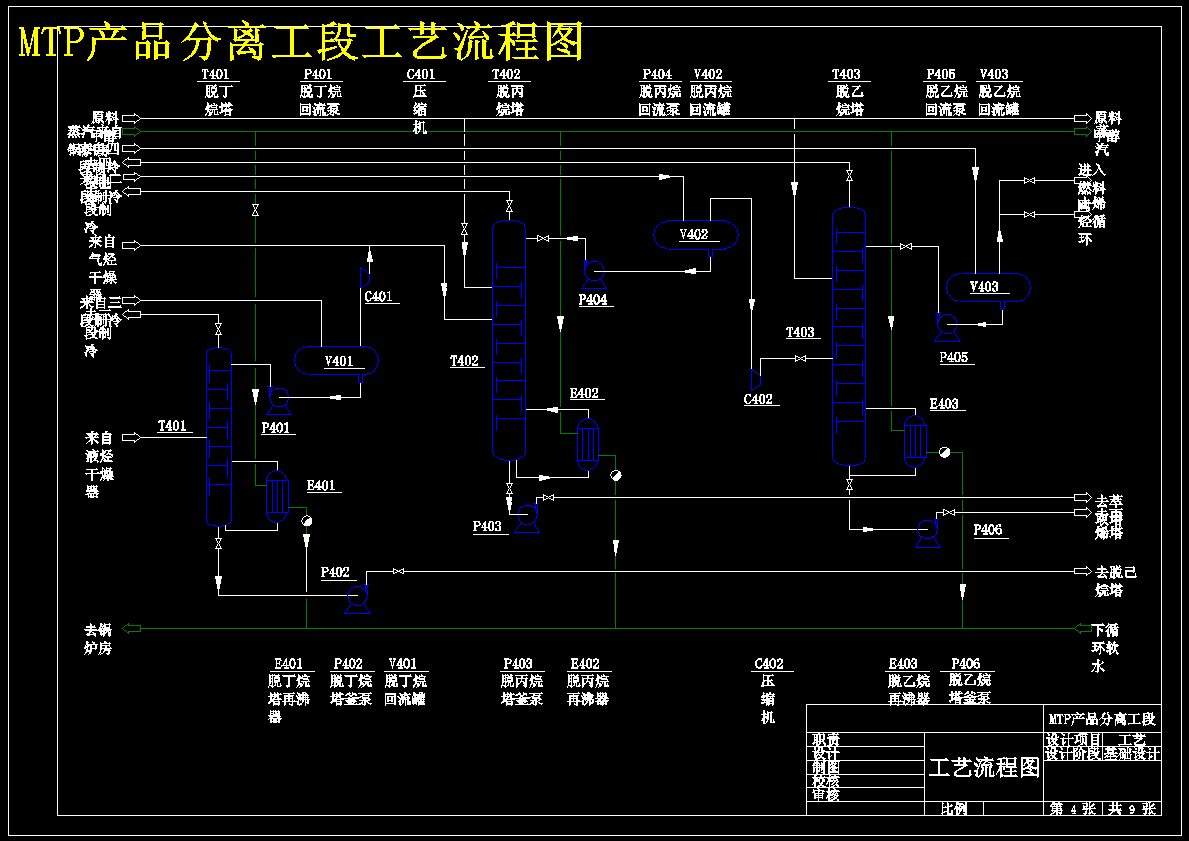Select the P403 脱丙烷塔釜泵 legend text
This screenshot has height=841, width=1189.
522,681
